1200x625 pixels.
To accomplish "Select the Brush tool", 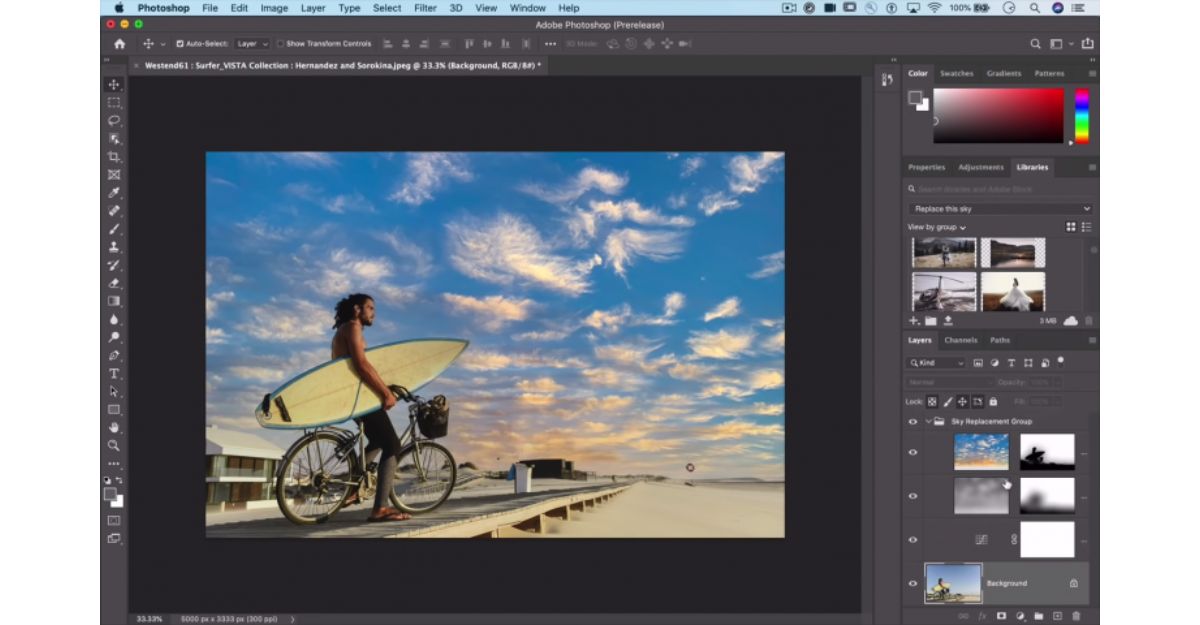I will (114, 229).
